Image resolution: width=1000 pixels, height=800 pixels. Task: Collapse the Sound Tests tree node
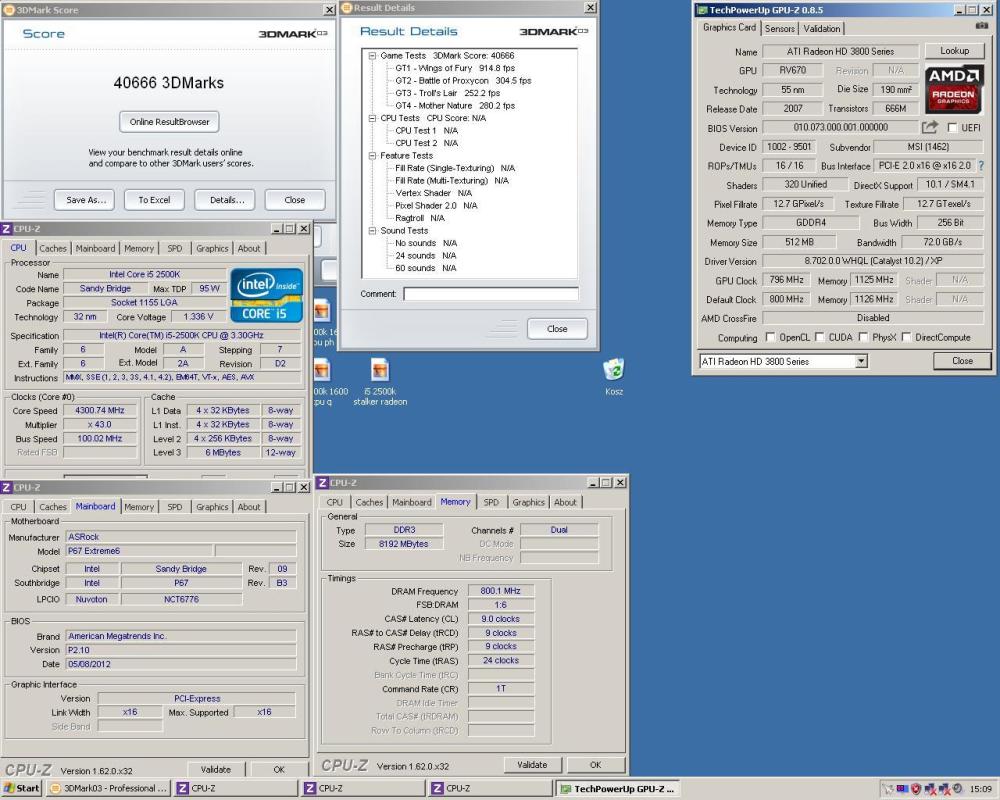(x=372, y=230)
